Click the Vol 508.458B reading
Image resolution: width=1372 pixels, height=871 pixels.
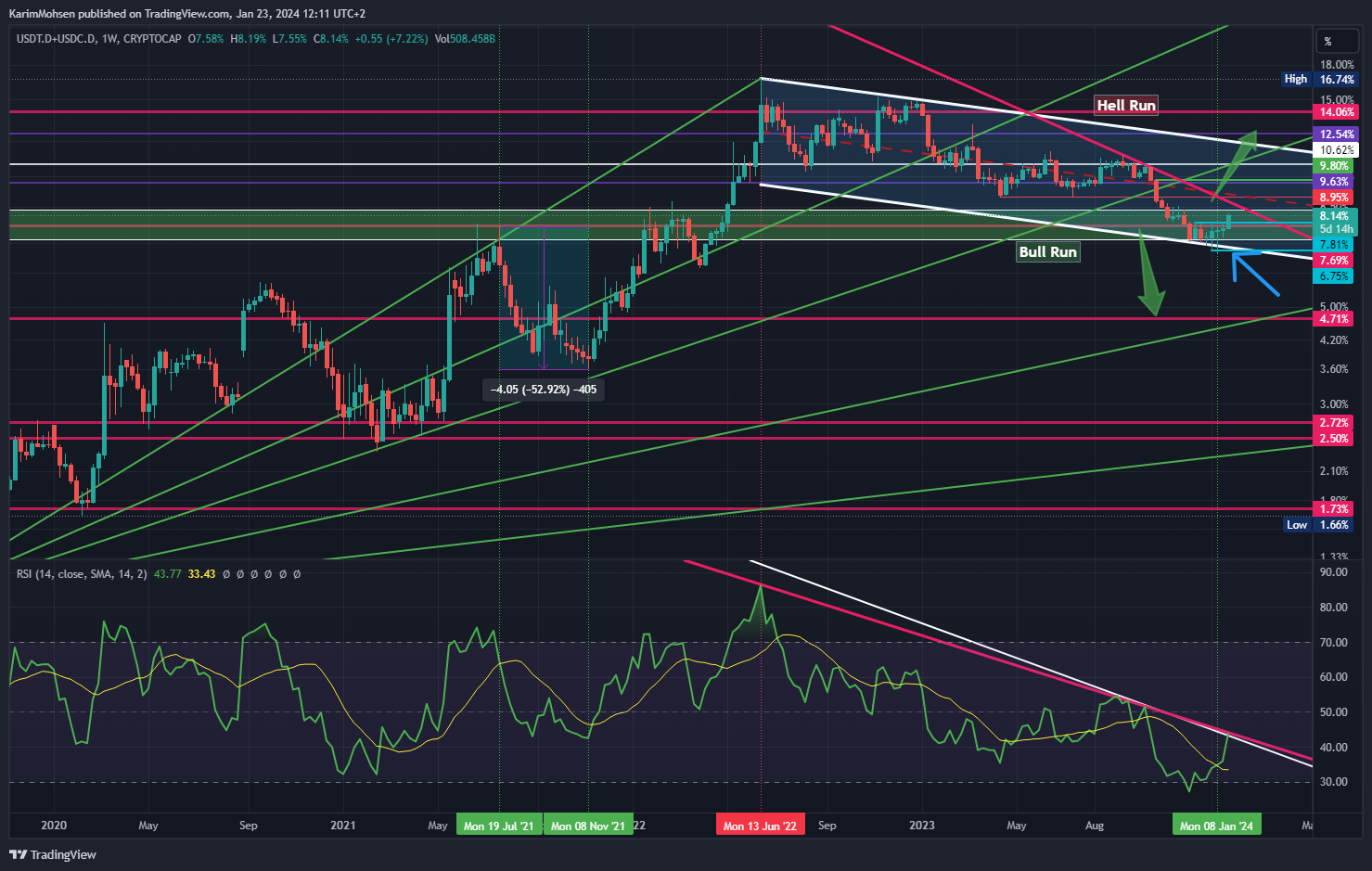click(465, 39)
